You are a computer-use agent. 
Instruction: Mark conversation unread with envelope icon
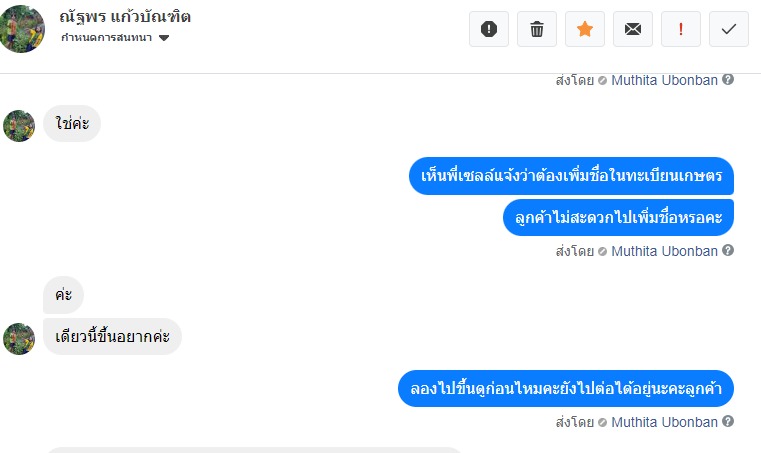pyautogui.click(x=633, y=29)
